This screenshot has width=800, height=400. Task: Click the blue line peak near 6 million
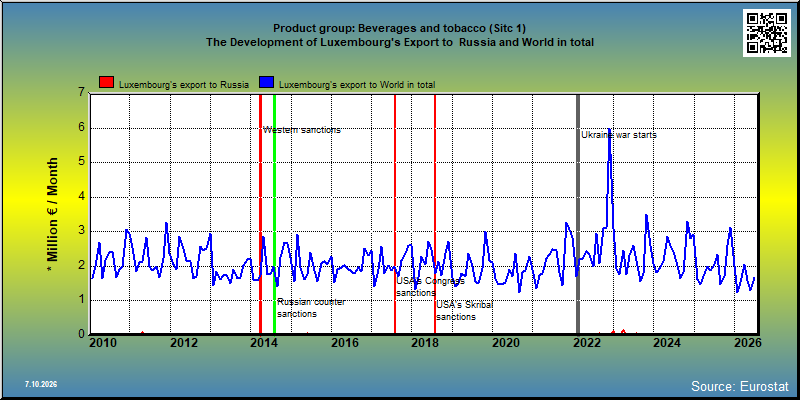click(x=609, y=131)
